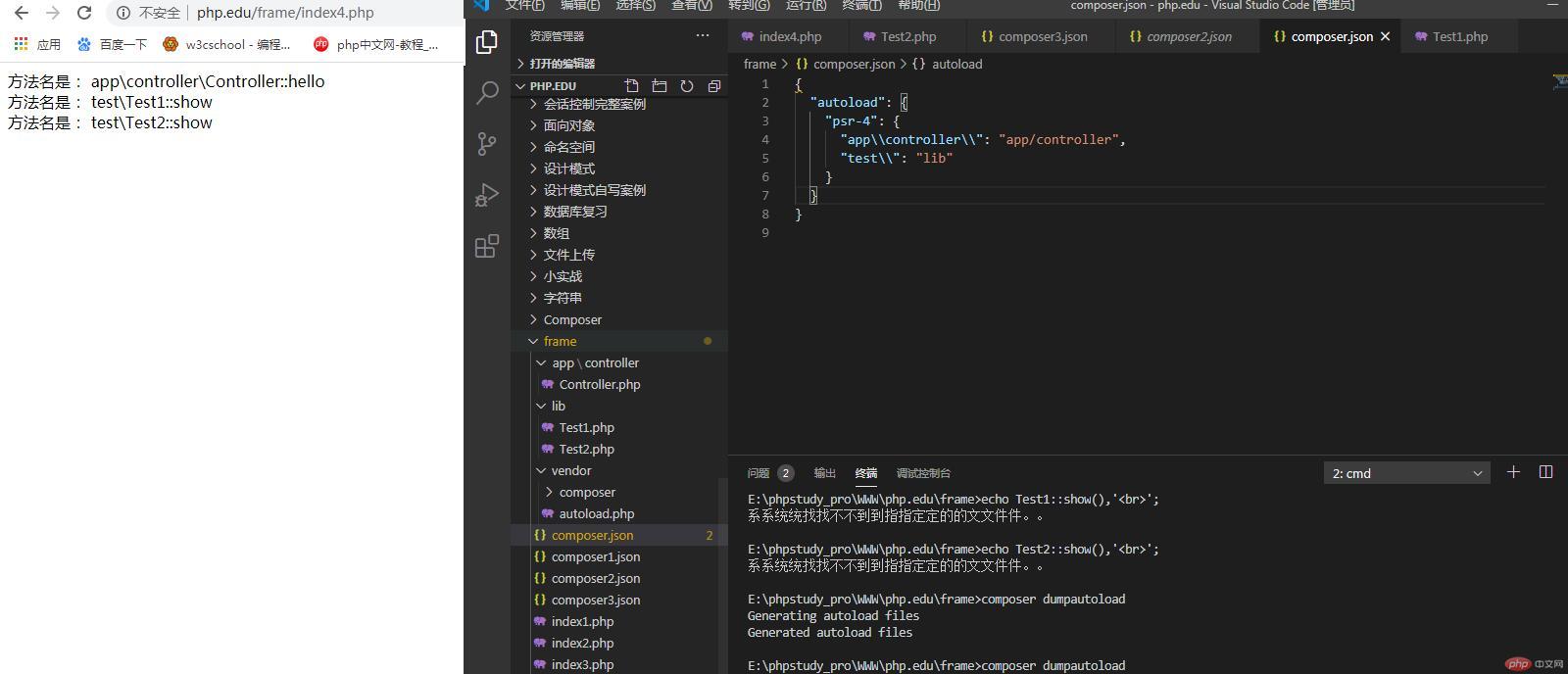Open the 输出 output panel tab
This screenshot has width=1568, height=674.
(825, 473)
